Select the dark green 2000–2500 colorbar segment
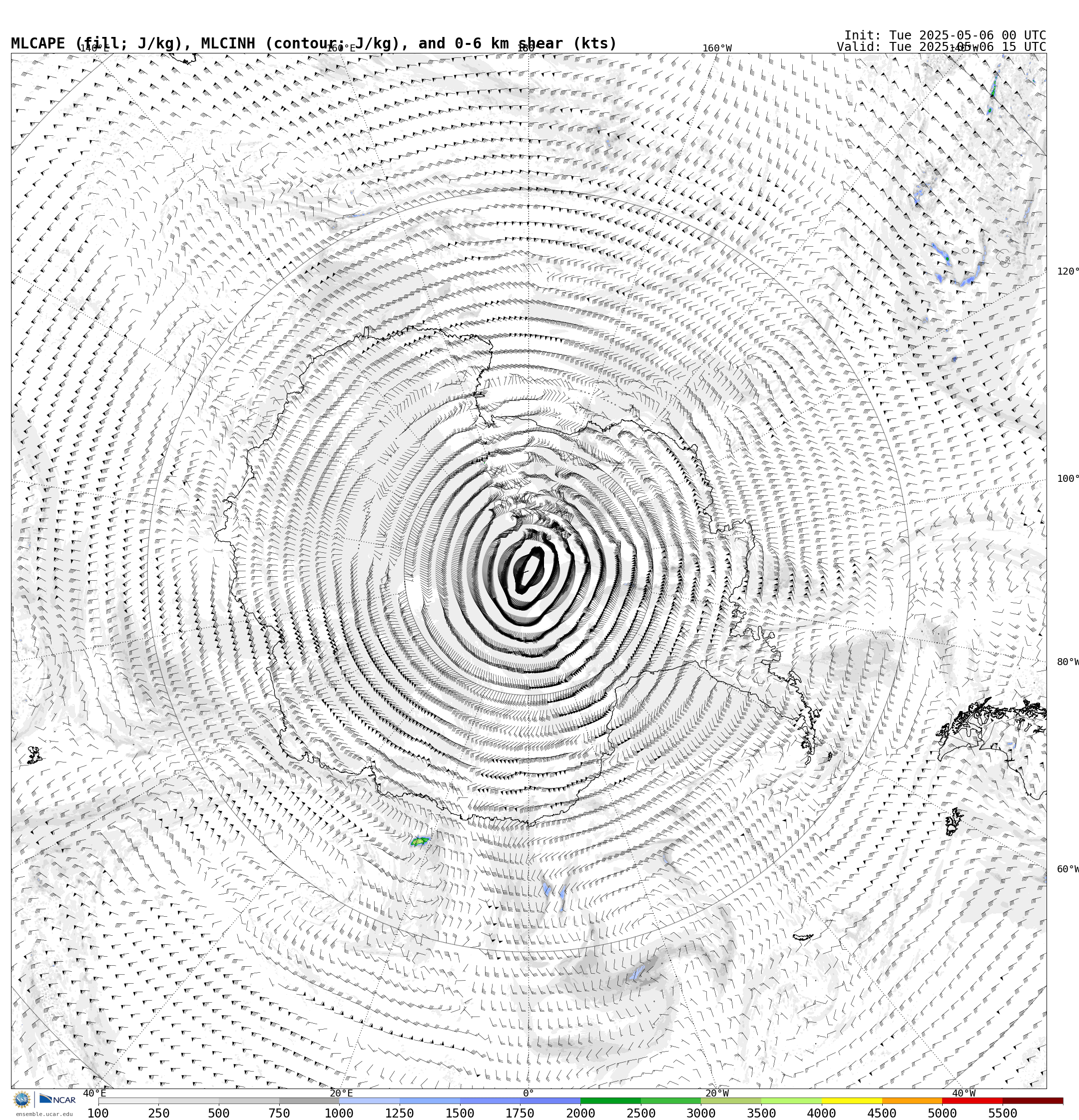 [x=610, y=1101]
